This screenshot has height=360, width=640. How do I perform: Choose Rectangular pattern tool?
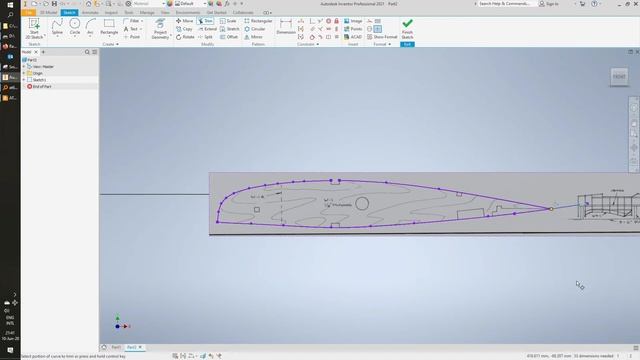(x=258, y=21)
